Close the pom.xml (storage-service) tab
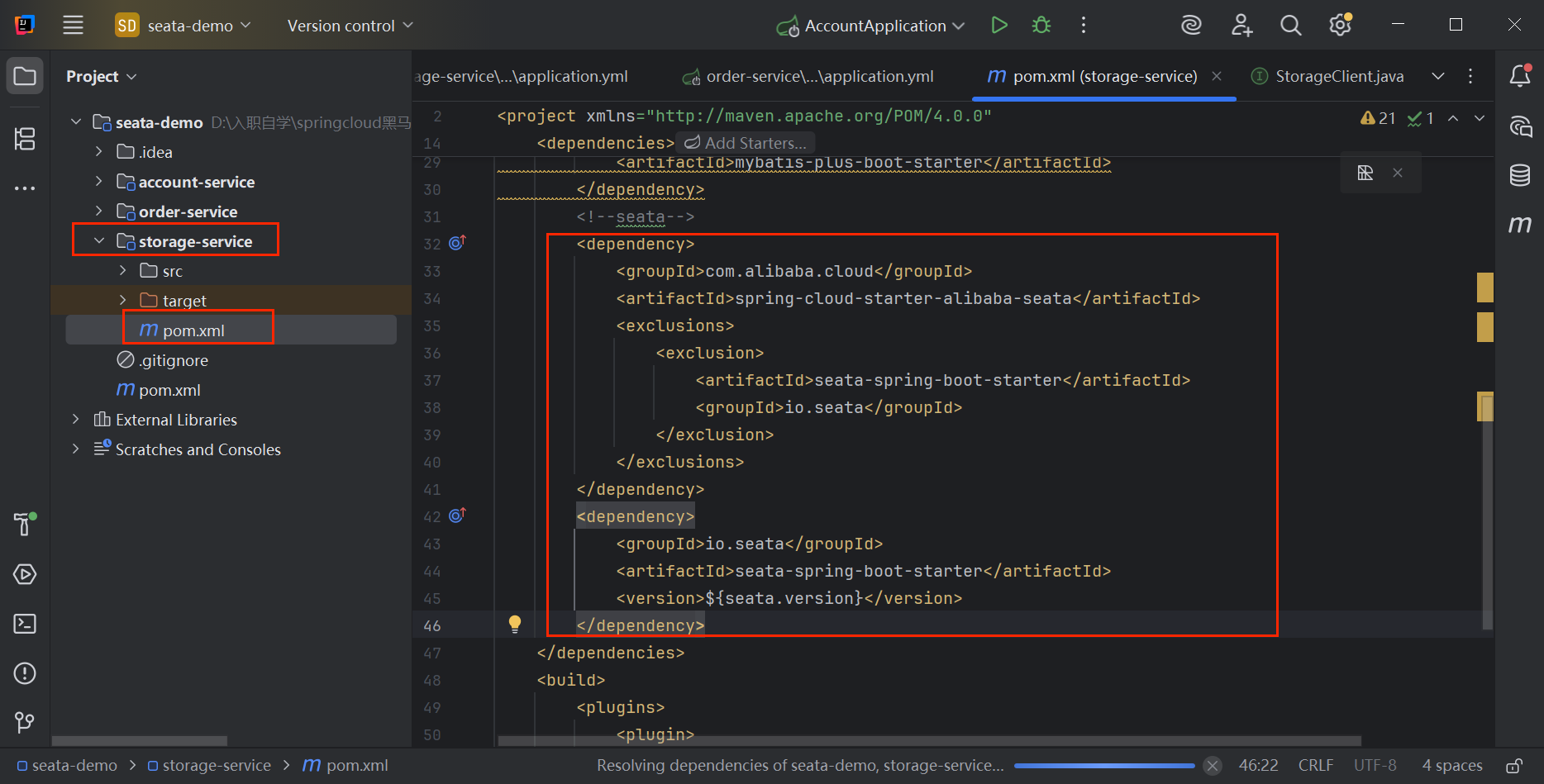Image resolution: width=1544 pixels, height=784 pixels. pos(1217,76)
